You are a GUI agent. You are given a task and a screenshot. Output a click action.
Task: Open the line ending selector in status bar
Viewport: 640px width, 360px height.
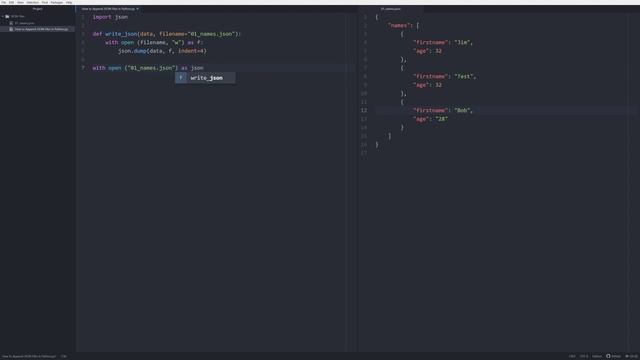(572, 356)
